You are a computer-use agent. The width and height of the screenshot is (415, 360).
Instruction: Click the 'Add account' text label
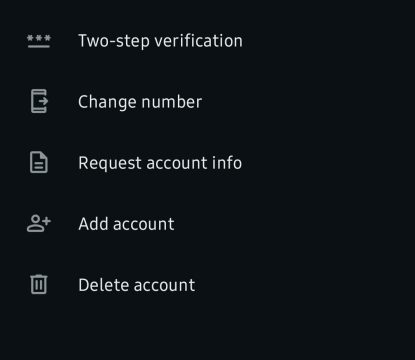(126, 224)
